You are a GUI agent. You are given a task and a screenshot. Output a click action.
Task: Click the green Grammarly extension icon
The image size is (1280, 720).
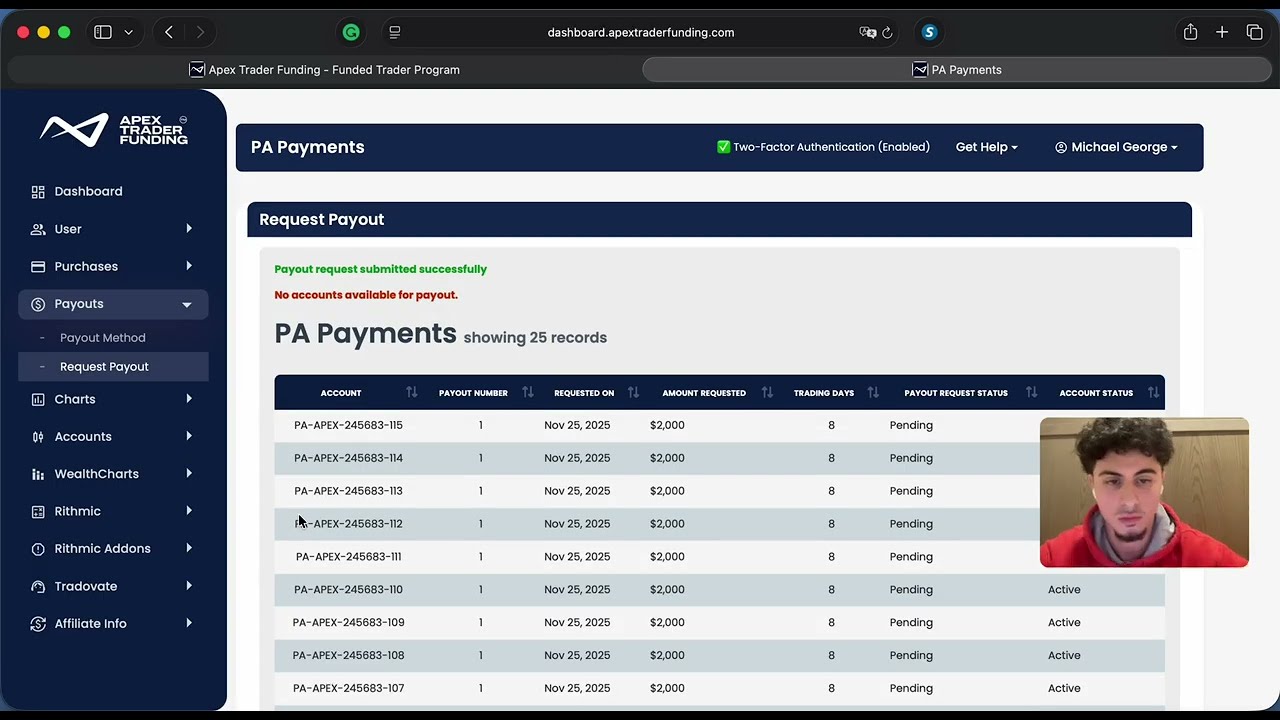[351, 32]
